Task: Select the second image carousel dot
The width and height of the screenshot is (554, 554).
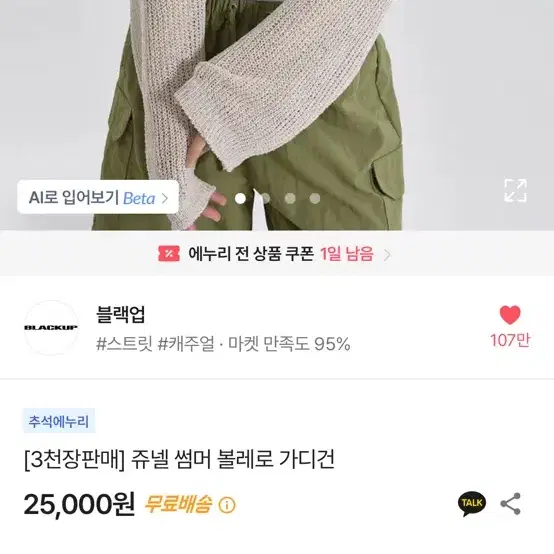Action: [x=265, y=199]
